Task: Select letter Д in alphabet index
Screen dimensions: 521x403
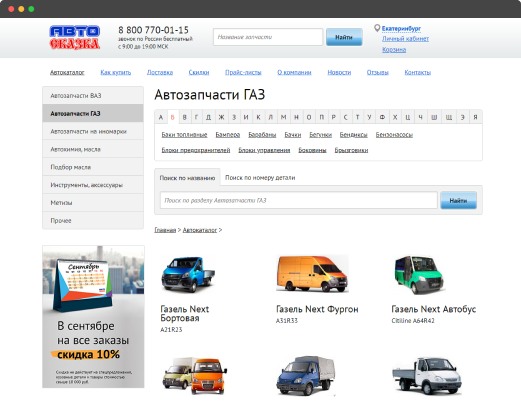Action: (208, 117)
